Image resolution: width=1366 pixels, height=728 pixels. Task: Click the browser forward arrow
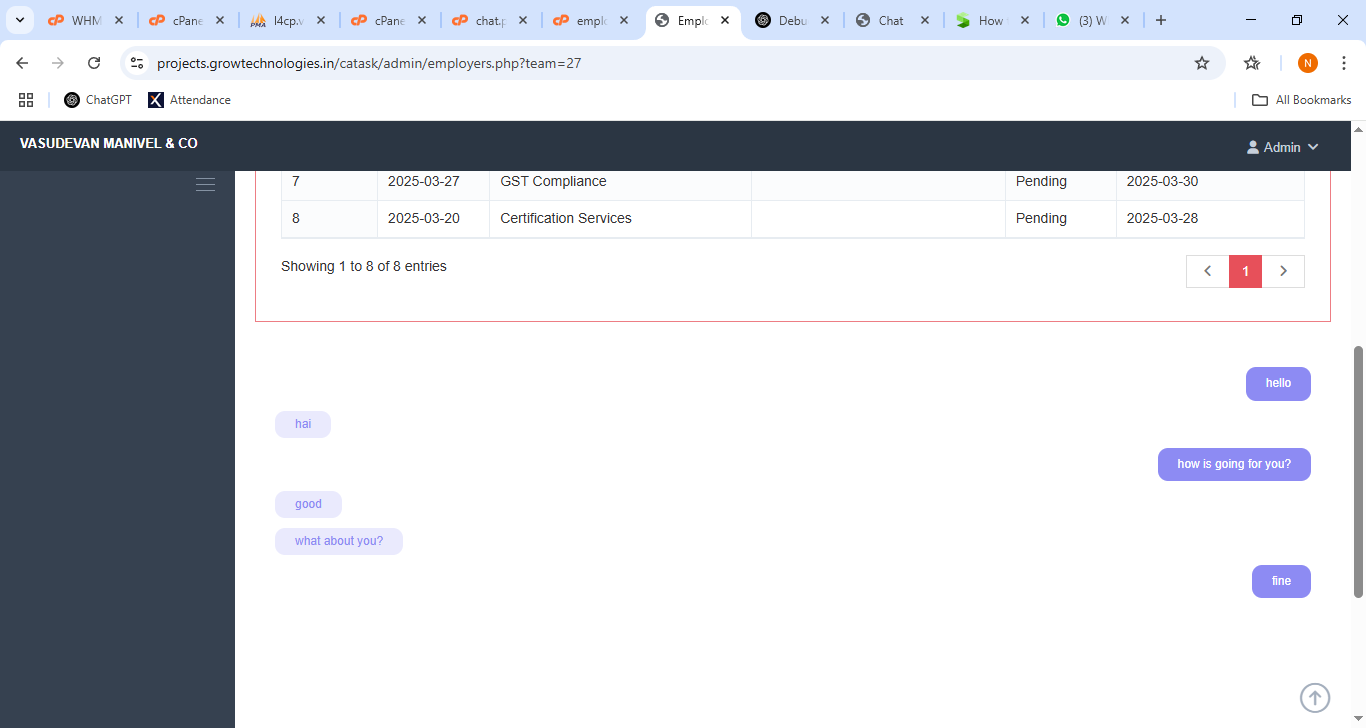[58, 63]
